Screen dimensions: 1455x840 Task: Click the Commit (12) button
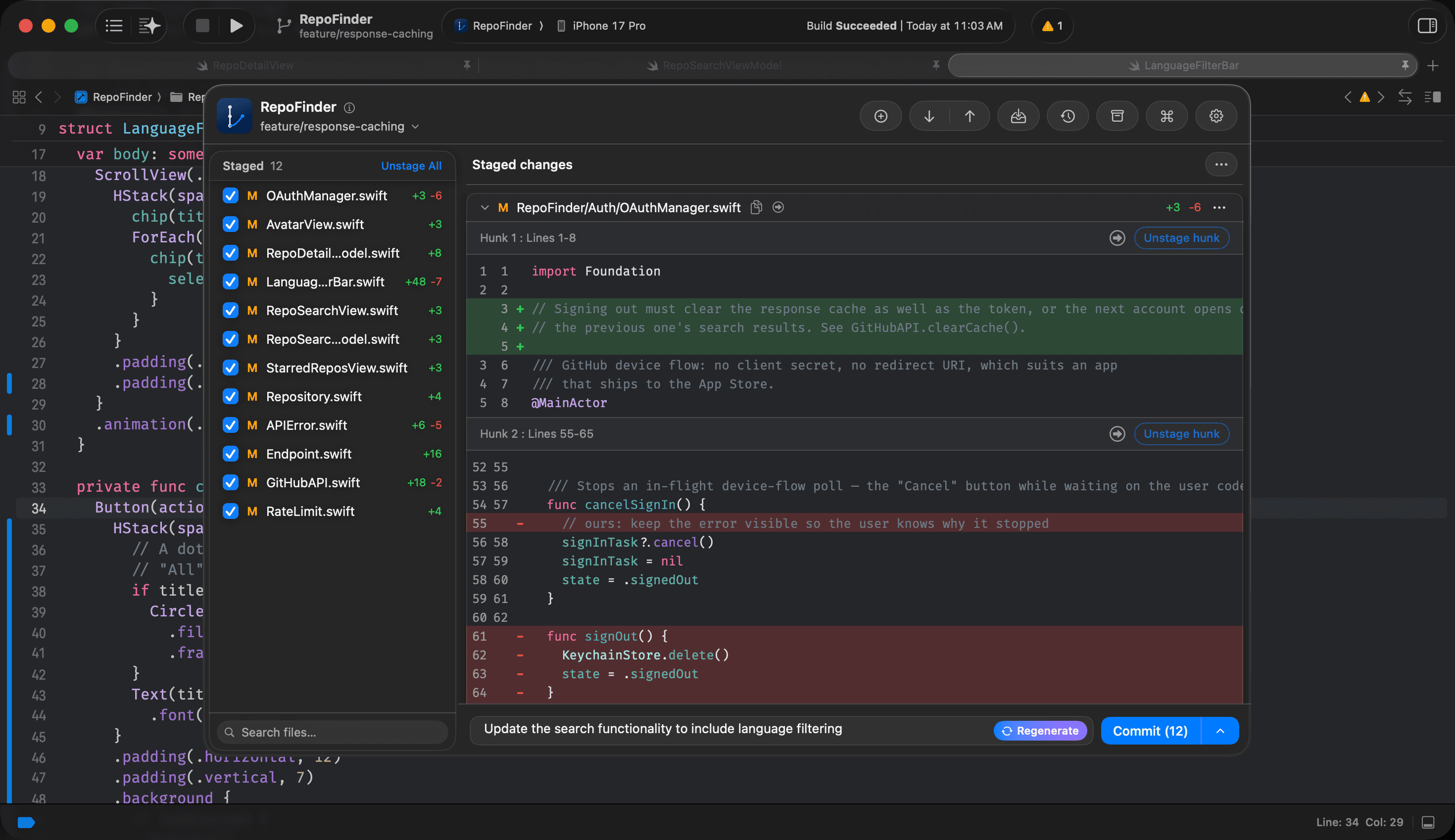pos(1150,731)
